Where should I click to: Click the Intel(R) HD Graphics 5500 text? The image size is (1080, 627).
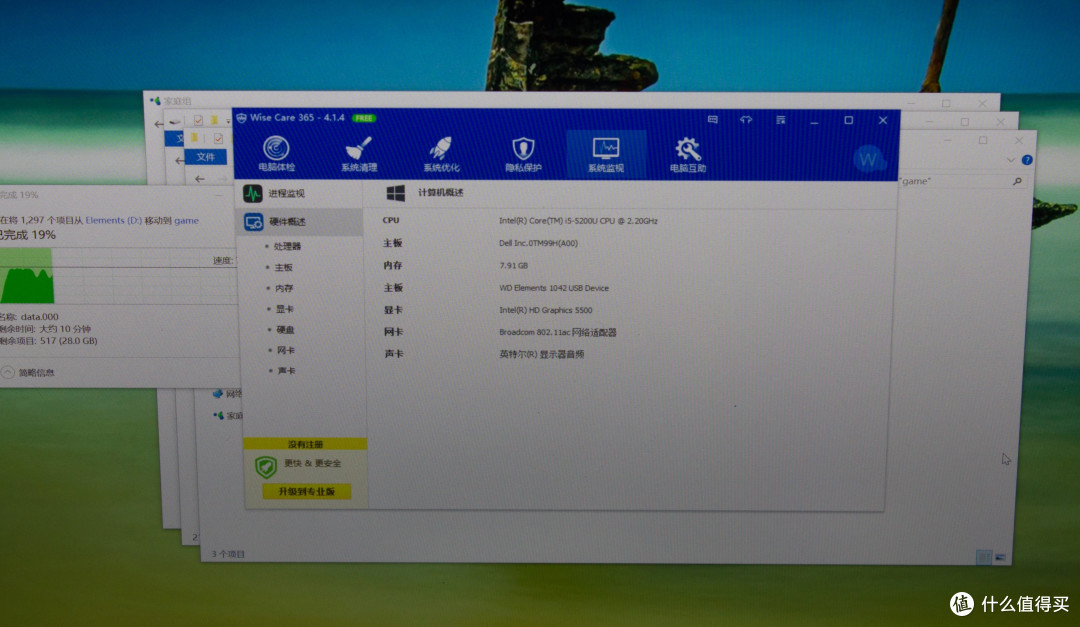(x=546, y=310)
